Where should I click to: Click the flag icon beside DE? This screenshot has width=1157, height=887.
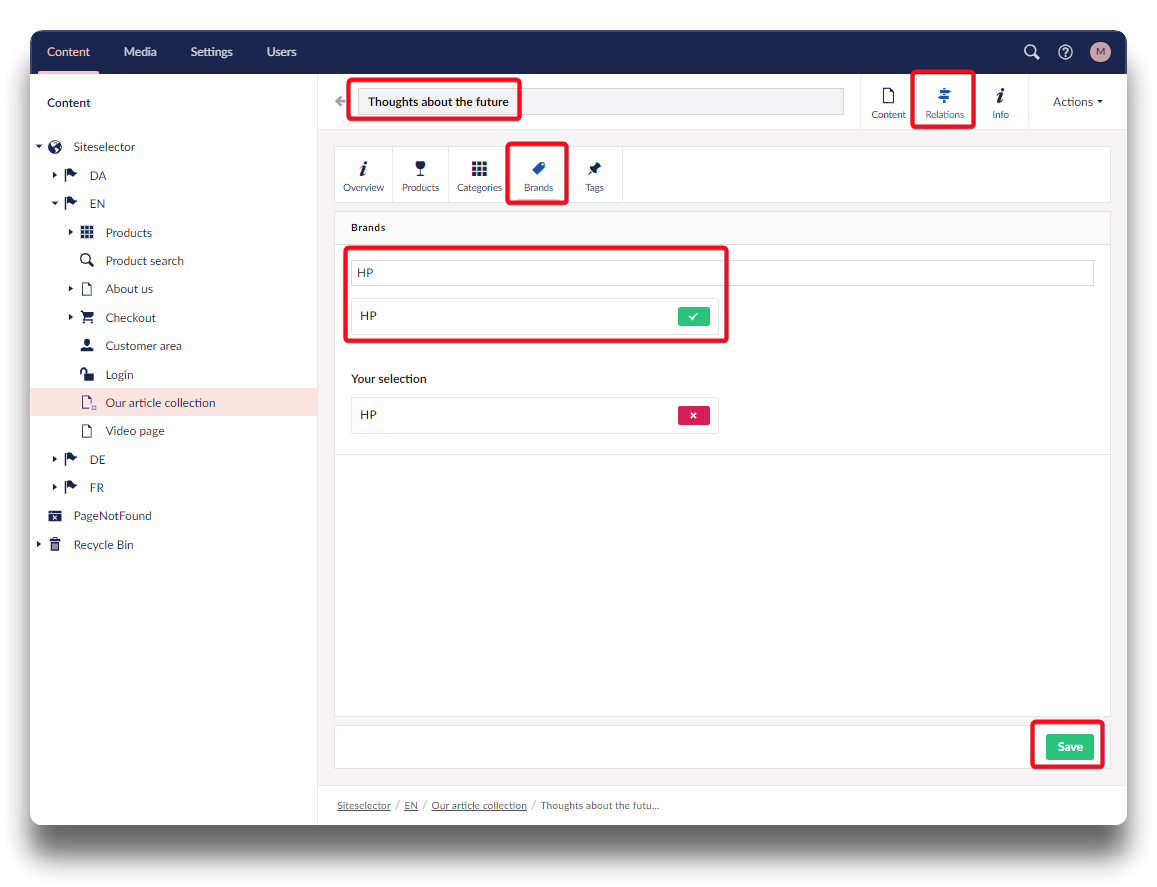click(71, 459)
